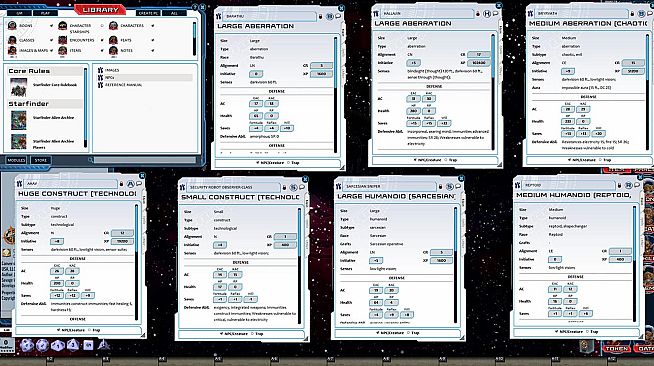654x366 pixels.
Task: Click the Security Robot Observer-Class name field
Action: tap(233, 187)
